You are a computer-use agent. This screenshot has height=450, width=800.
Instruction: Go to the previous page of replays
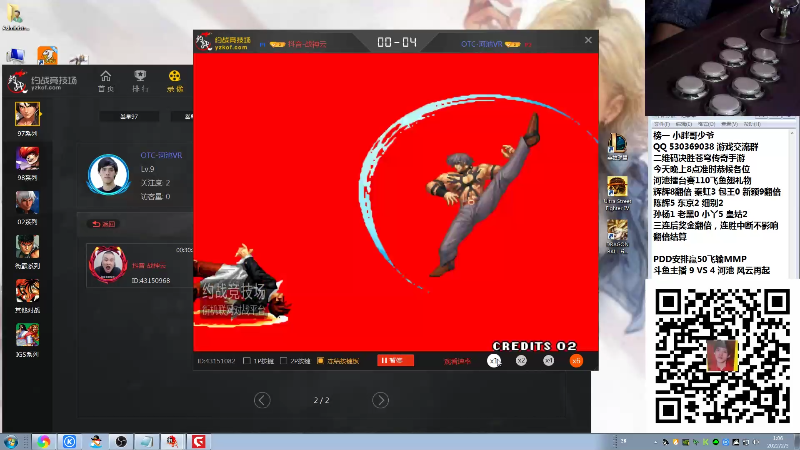(x=262, y=400)
